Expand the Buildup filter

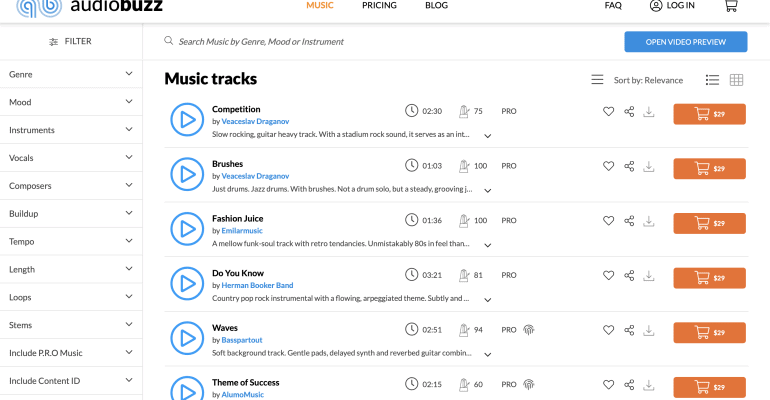[x=71, y=213]
